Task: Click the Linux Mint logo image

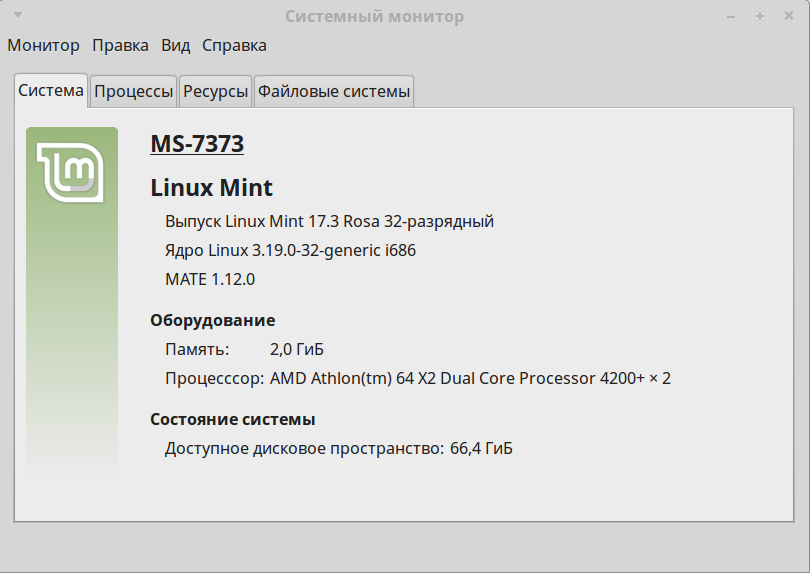Action: click(x=71, y=172)
